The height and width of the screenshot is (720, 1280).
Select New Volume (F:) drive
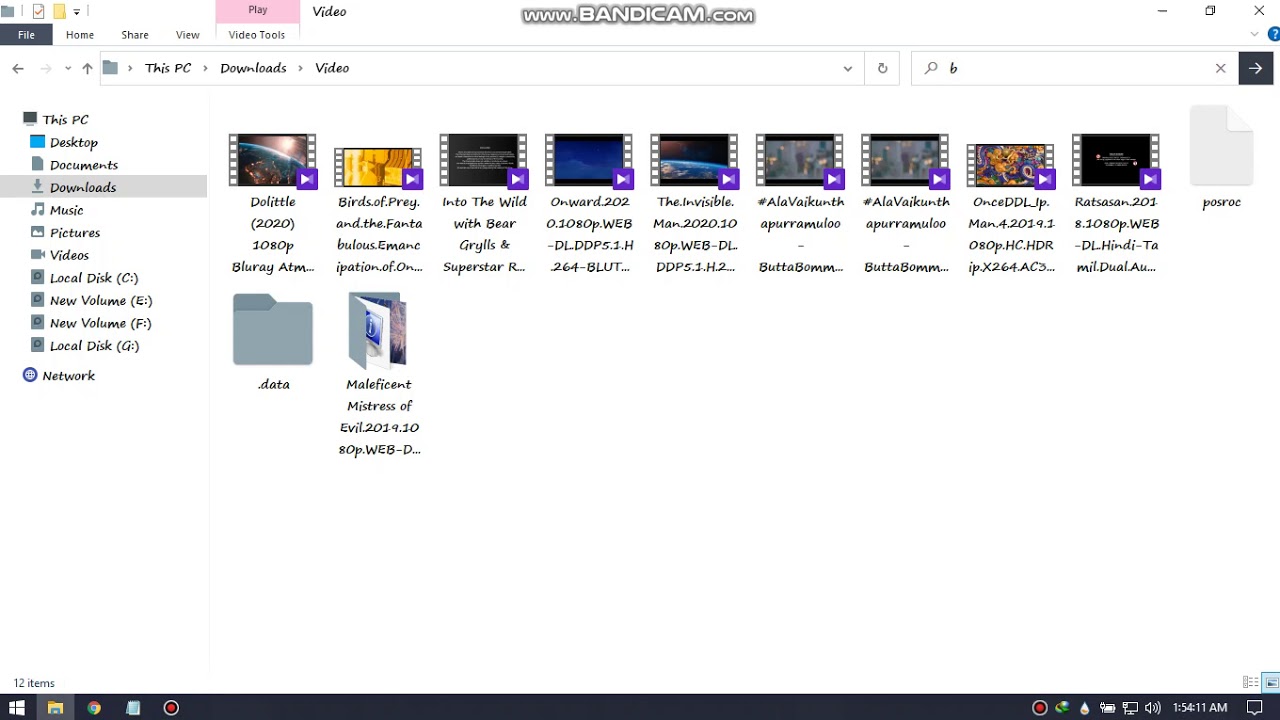tap(100, 323)
